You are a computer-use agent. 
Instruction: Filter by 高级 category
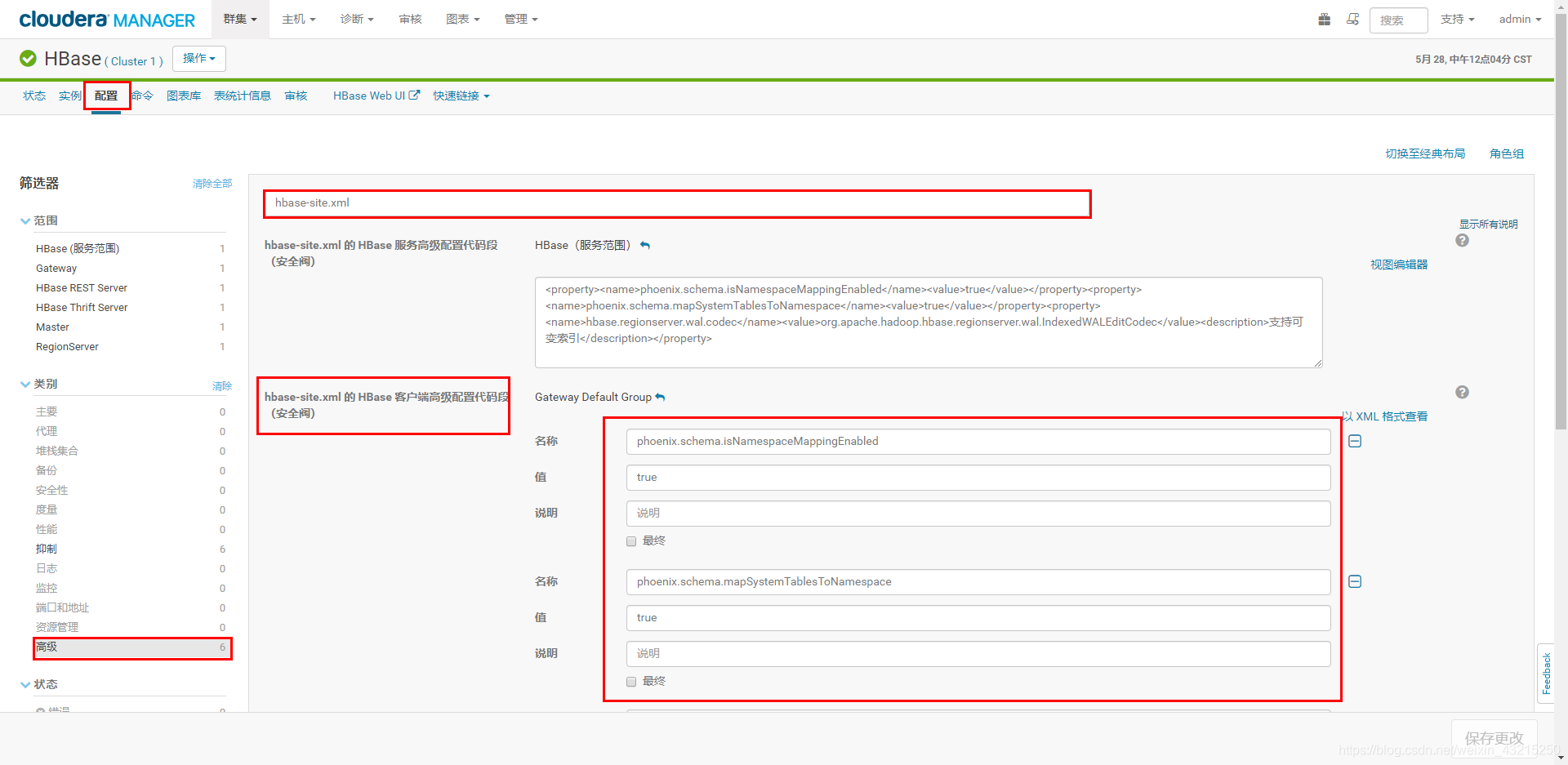(x=132, y=647)
